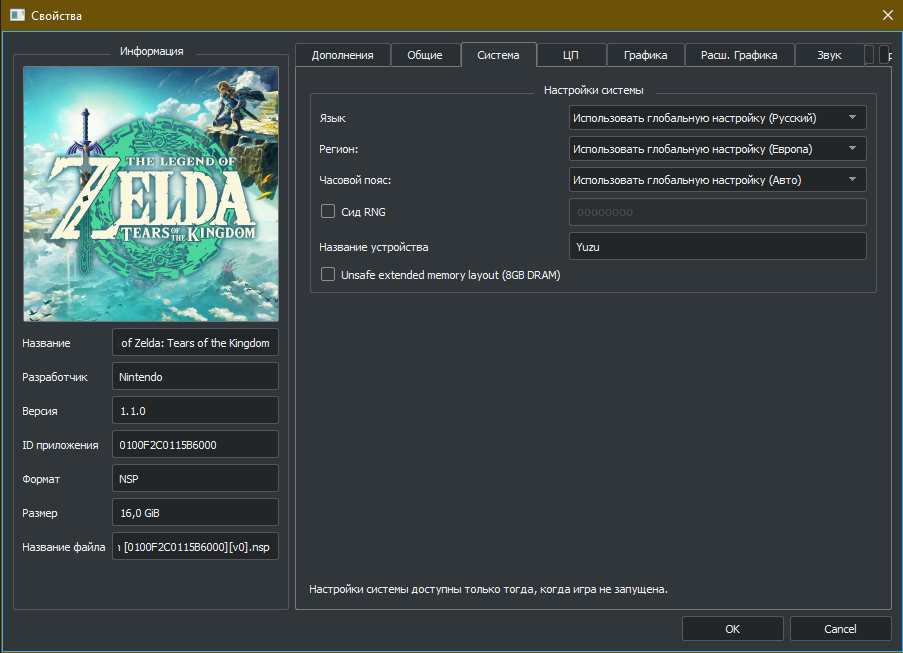Open the Часовой пояс timezone dropdown
Viewport: 903px width, 653px height.
(717, 180)
